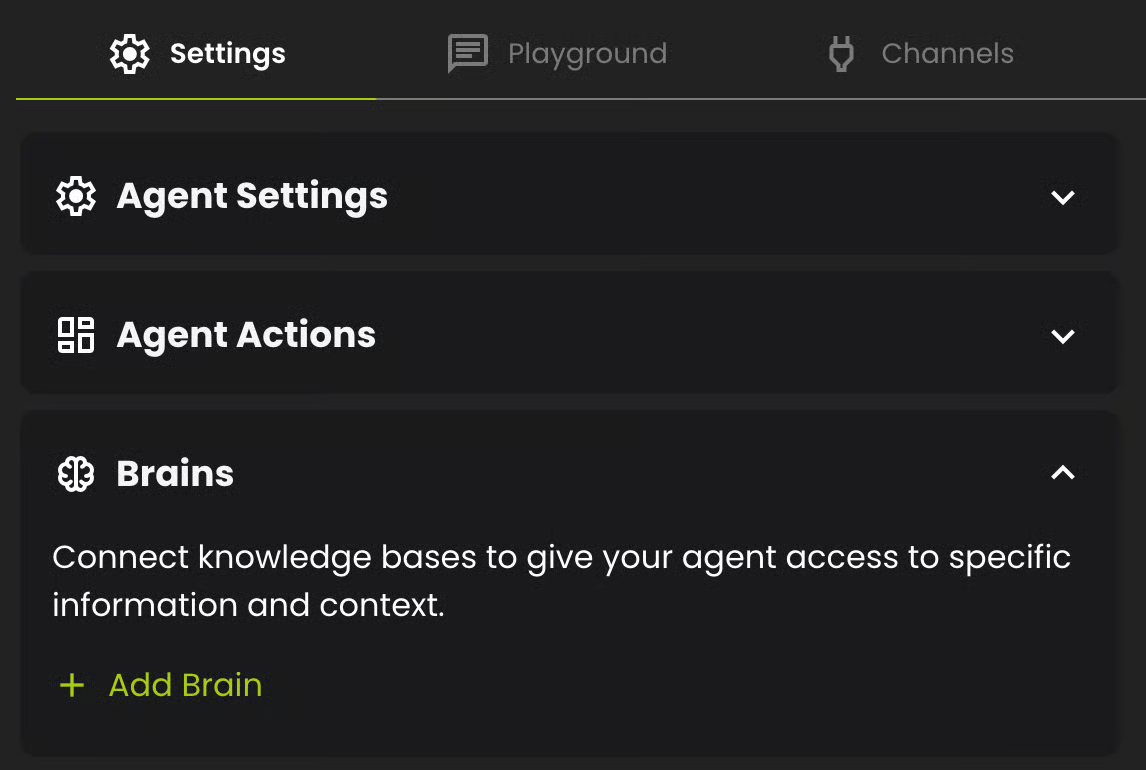Click the green underline below Settings tab
The height and width of the screenshot is (770, 1146).
click(196, 99)
